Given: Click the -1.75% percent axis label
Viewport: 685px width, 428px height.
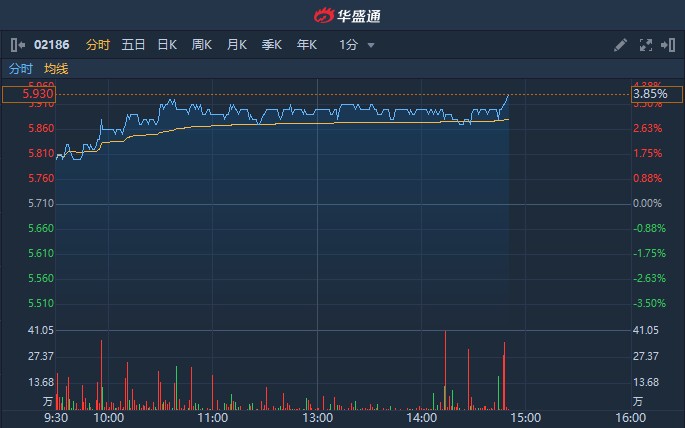Looking at the screenshot, I should (649, 253).
